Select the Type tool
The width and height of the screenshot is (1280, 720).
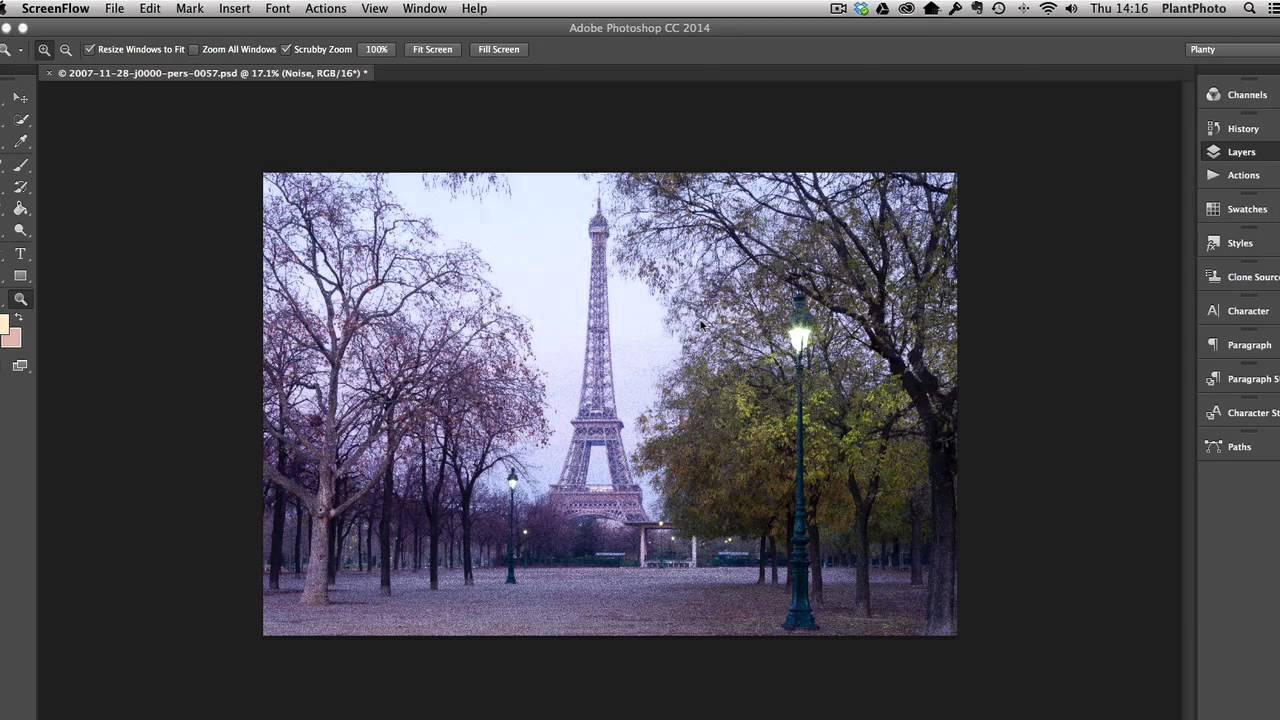20,254
